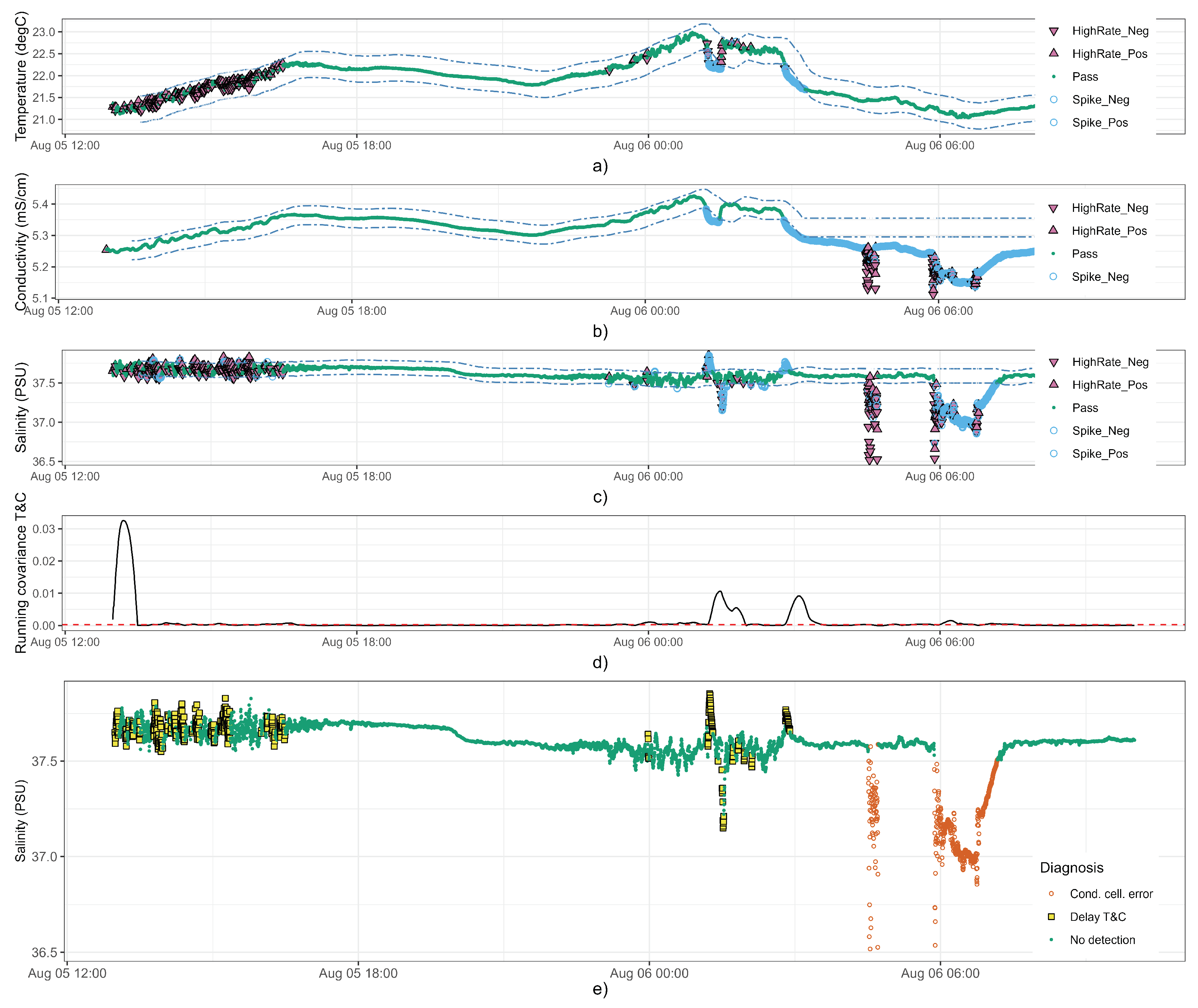Click 'Aug 06 00:00' tick in conductivity panel
Screen dimensions: 1198x1008
pyautogui.click(x=645, y=311)
